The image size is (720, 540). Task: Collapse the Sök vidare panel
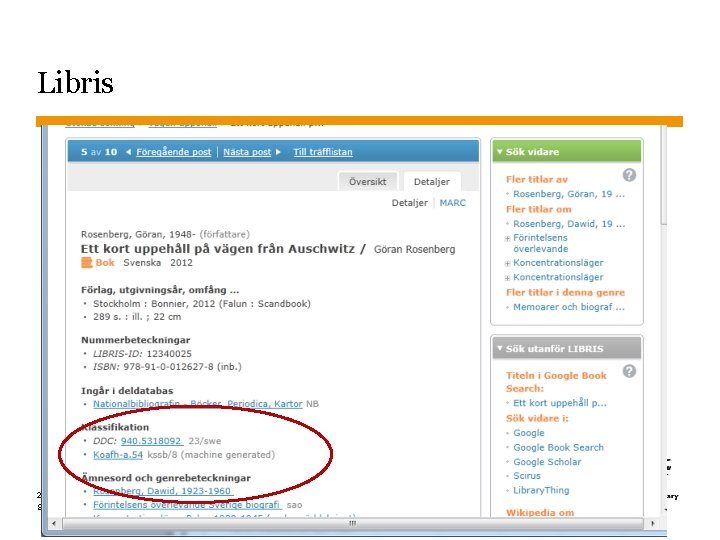pyautogui.click(x=500, y=152)
